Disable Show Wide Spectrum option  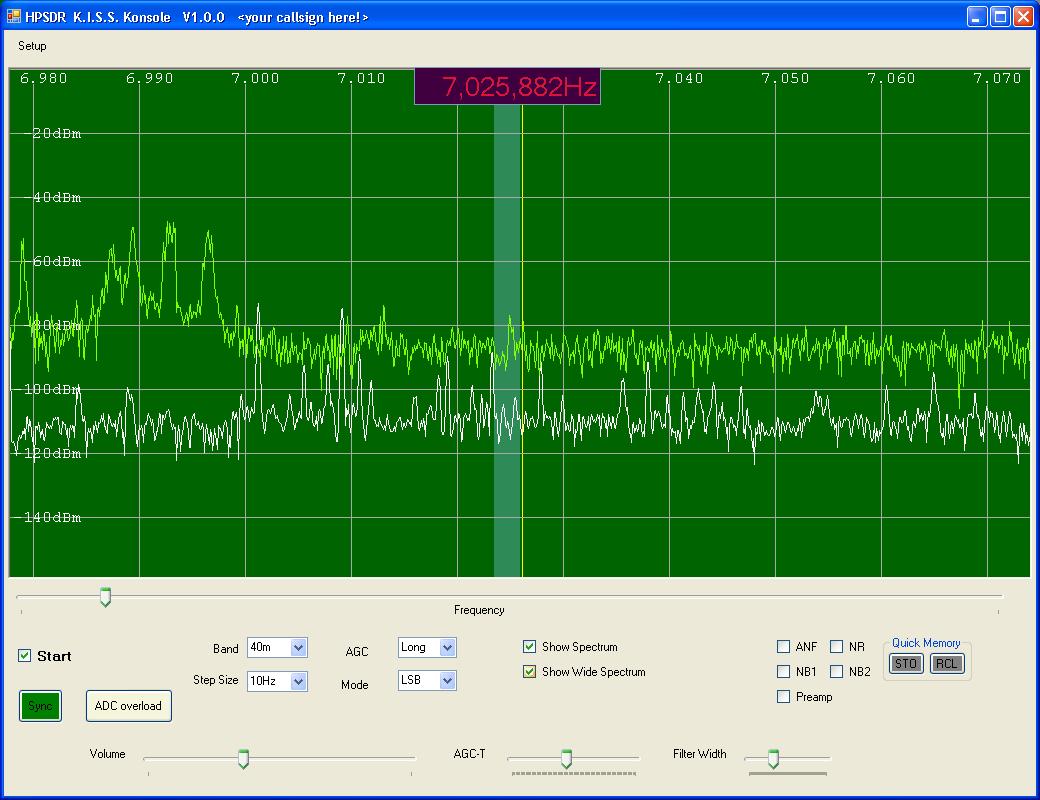point(530,672)
